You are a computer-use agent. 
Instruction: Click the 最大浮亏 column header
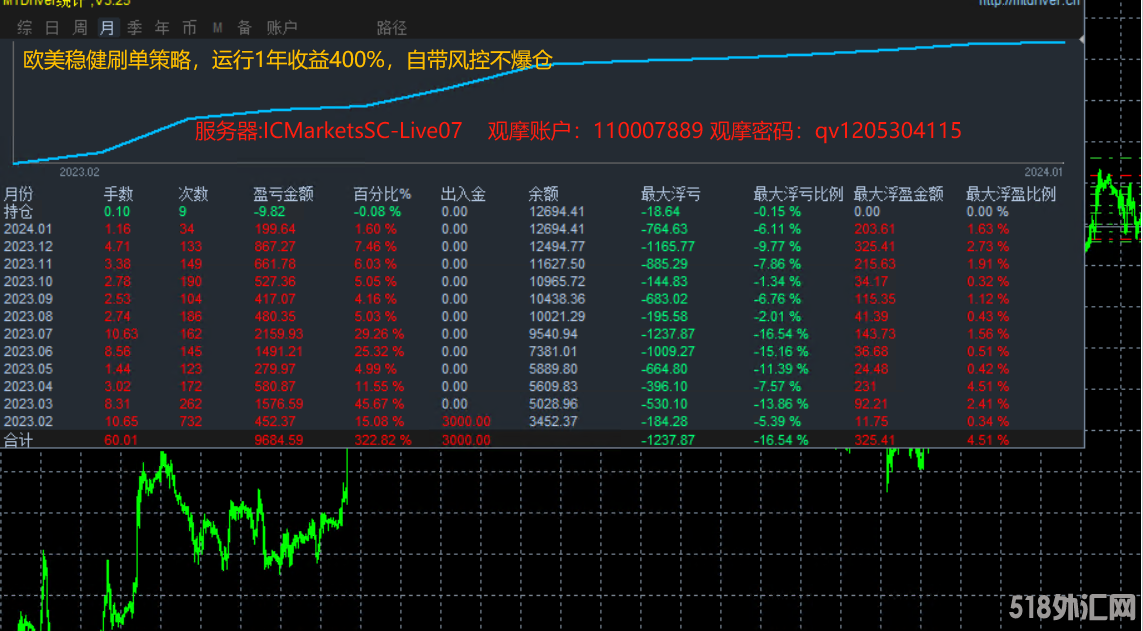(x=671, y=194)
